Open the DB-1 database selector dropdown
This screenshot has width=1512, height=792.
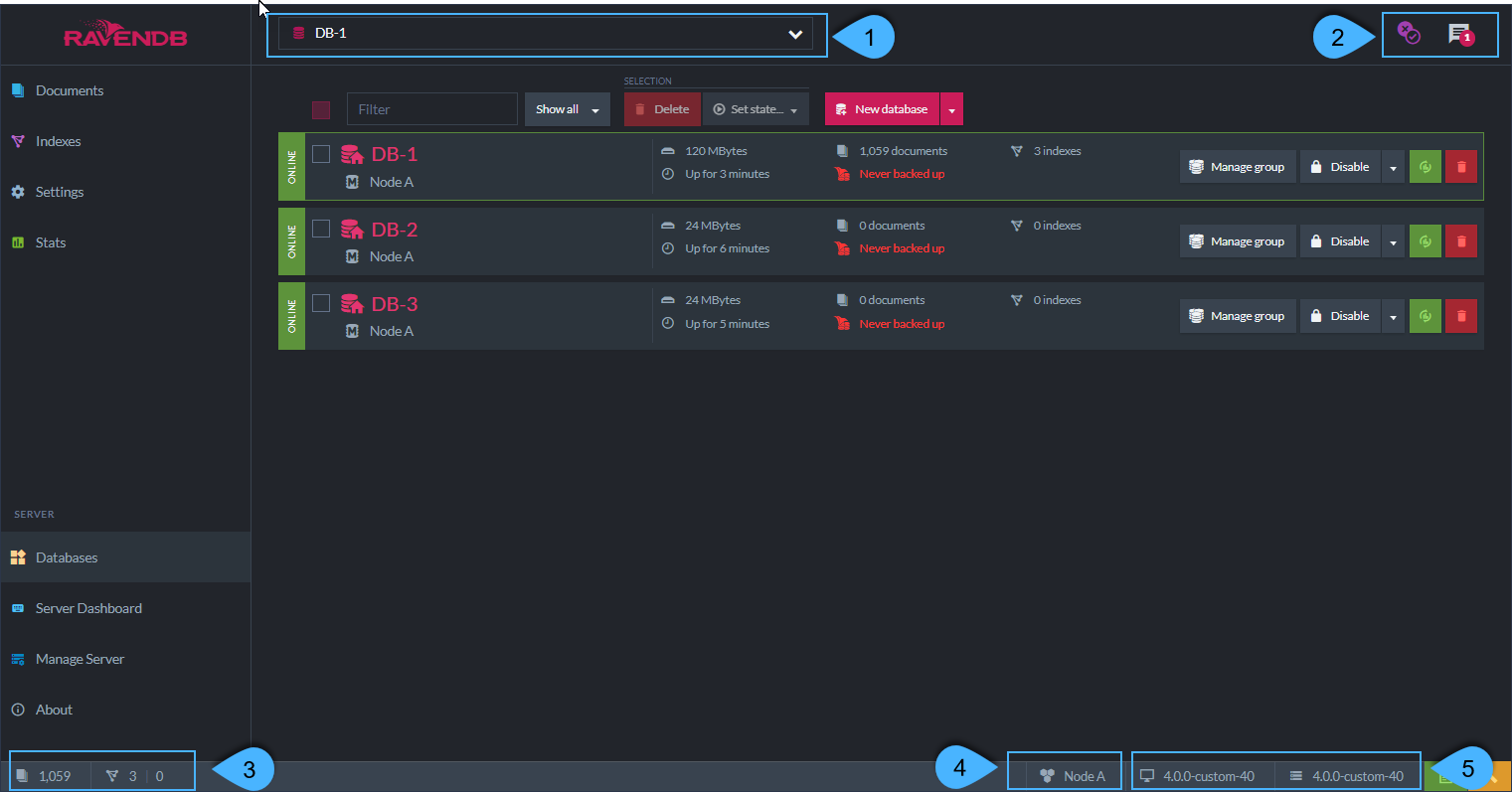pyautogui.click(x=546, y=34)
